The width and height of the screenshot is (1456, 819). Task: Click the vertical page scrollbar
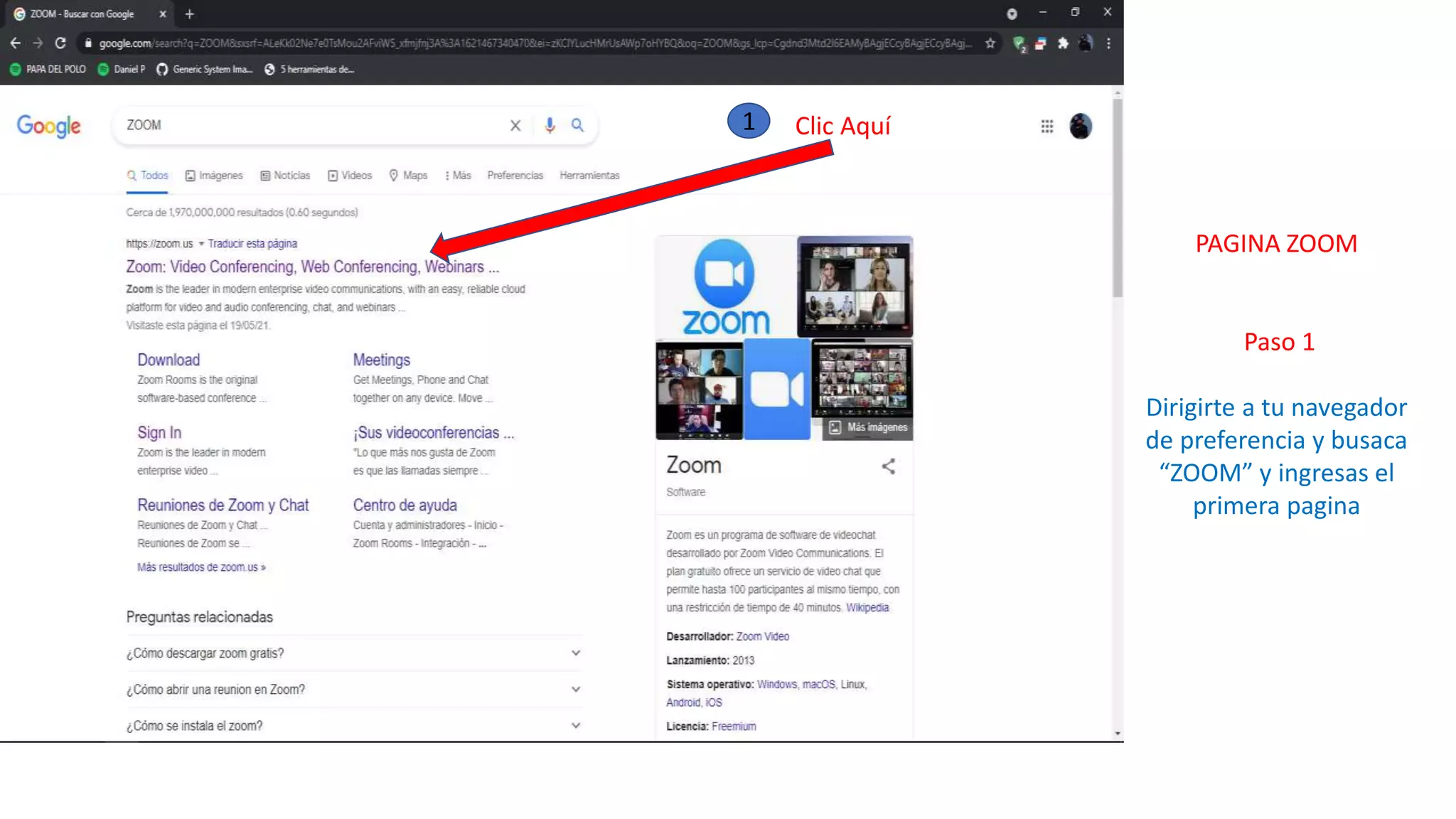(x=1117, y=199)
